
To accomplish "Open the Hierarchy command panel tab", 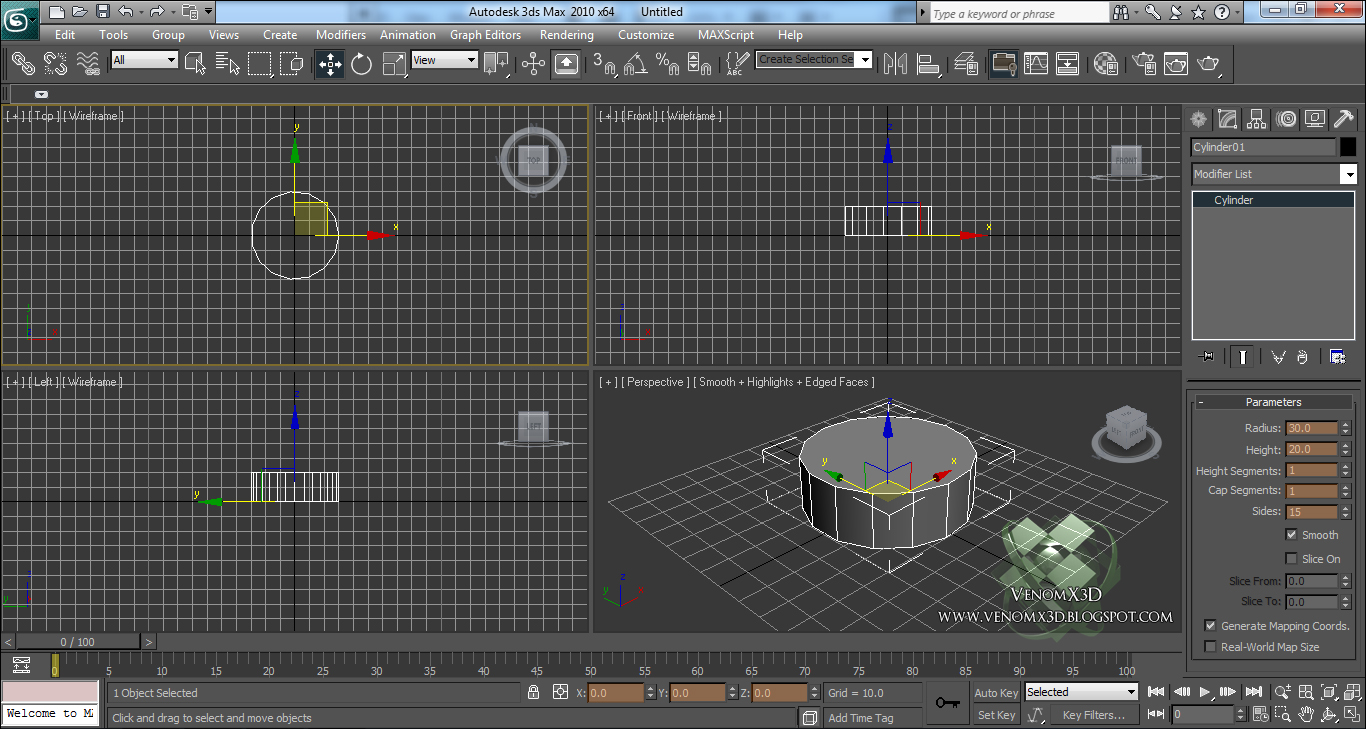I will click(x=1257, y=120).
